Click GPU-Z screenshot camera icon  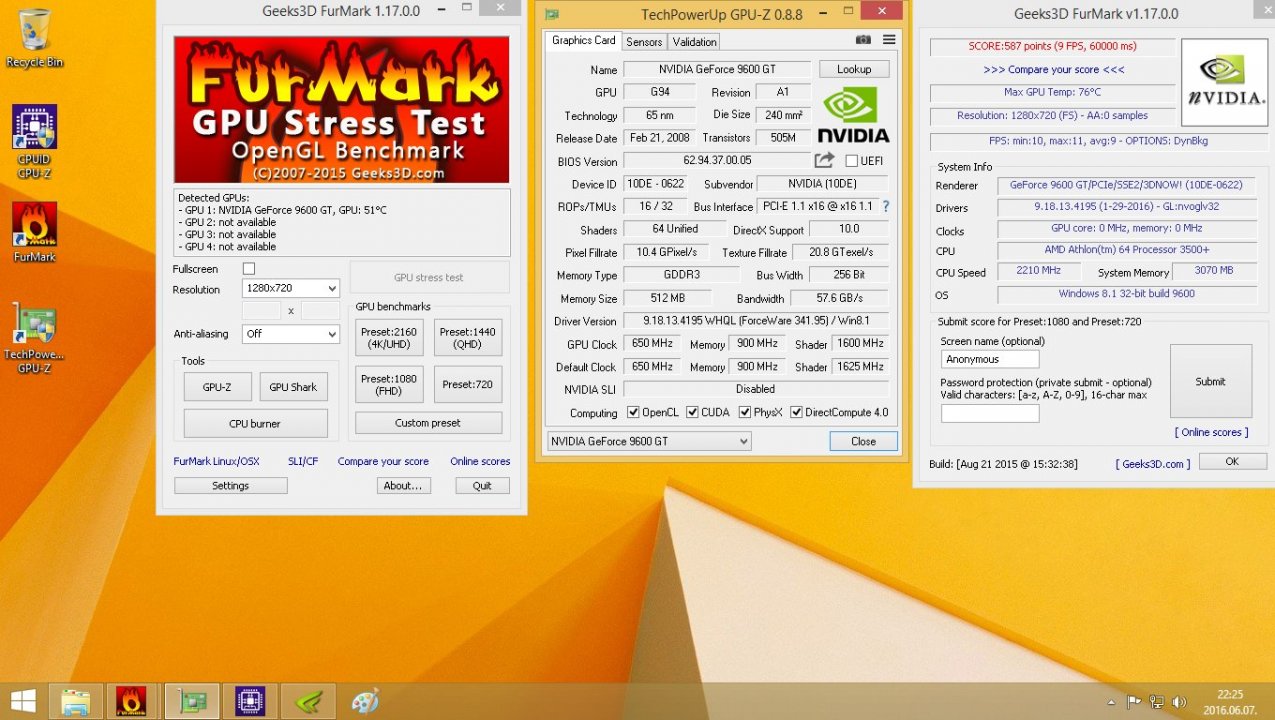[863, 40]
